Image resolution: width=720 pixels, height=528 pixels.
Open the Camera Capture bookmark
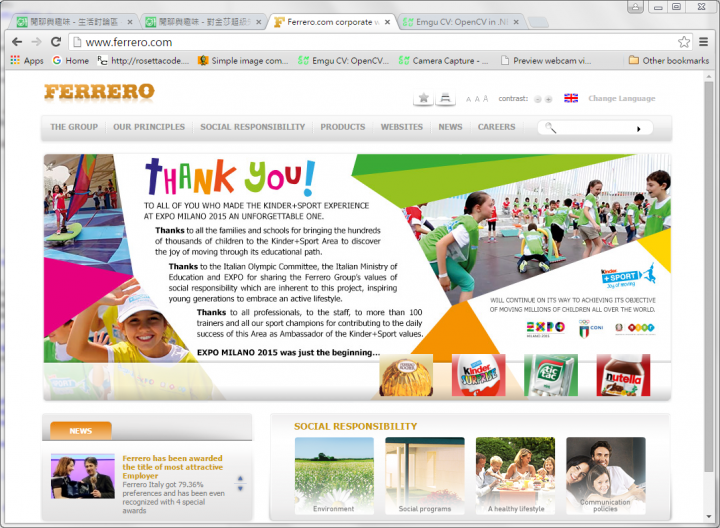443,61
